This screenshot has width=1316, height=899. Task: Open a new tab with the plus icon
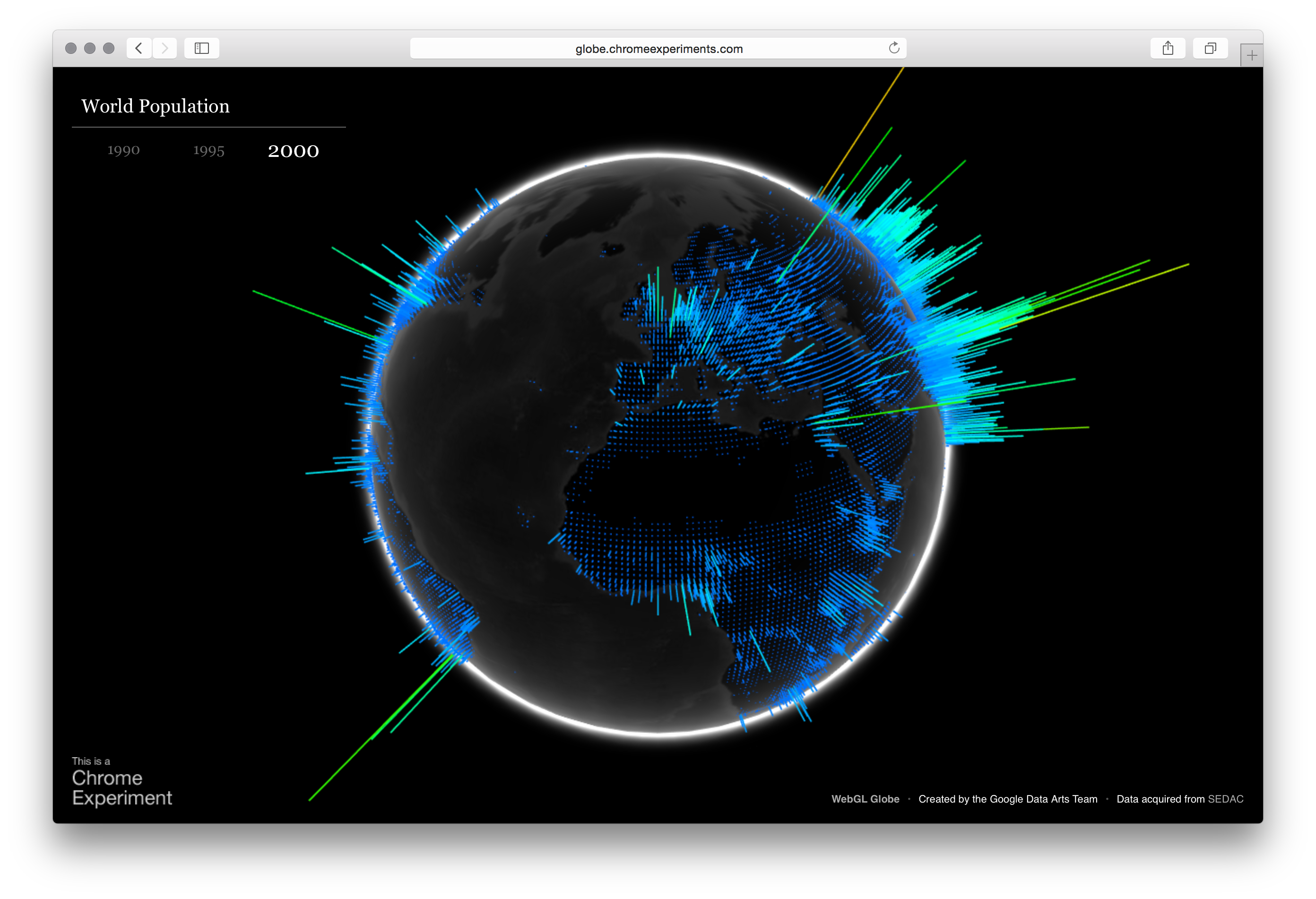[1251, 55]
